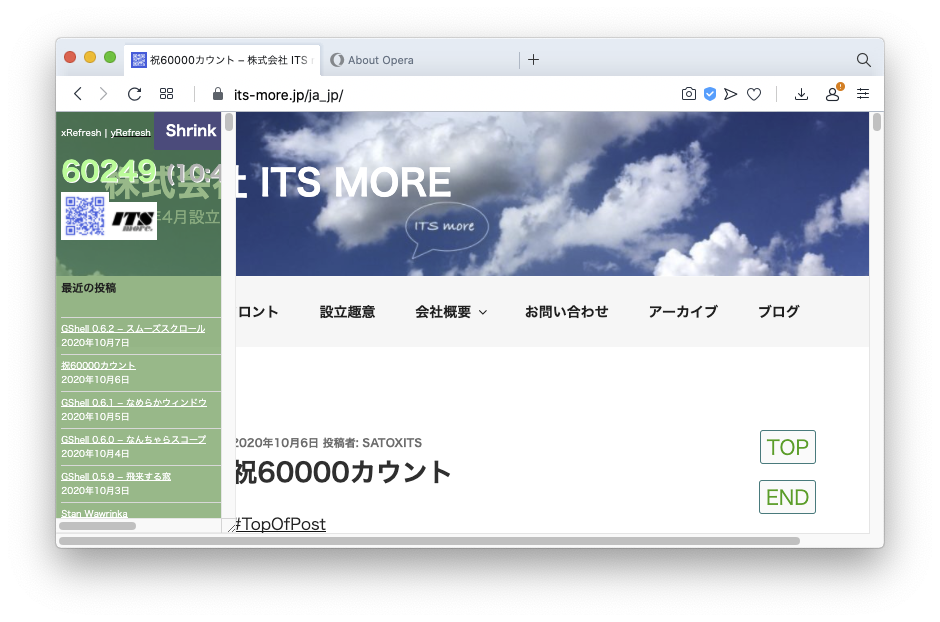Open the お問い合わせ menu item
This screenshot has width=940, height=622.
[566, 312]
